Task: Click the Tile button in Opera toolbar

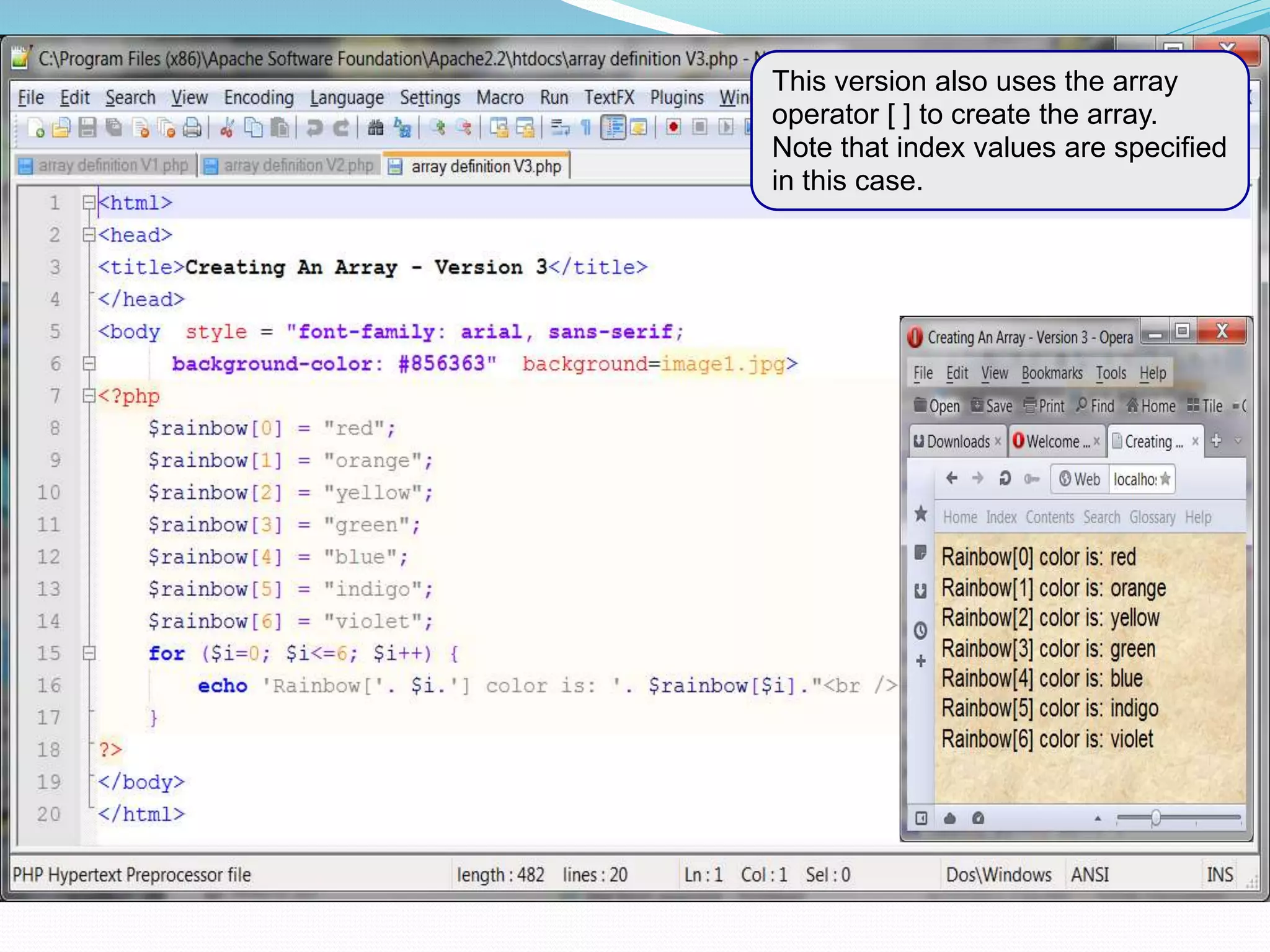Action: coord(1205,406)
